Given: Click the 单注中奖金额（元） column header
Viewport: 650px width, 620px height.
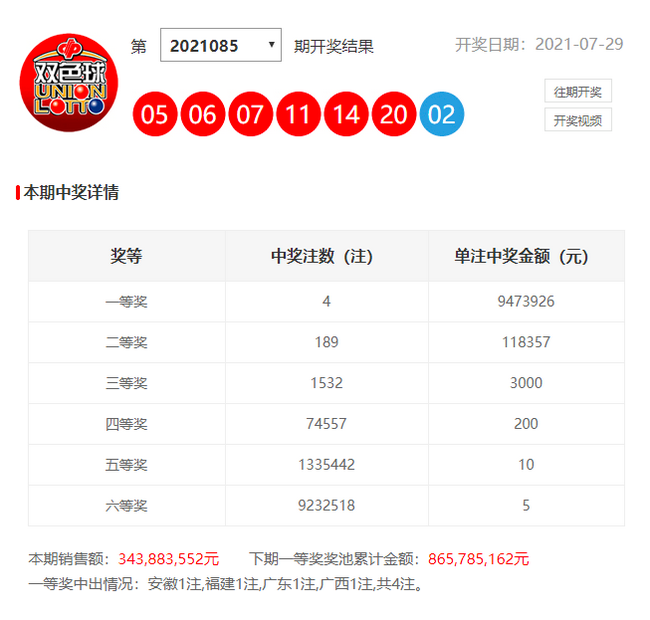Looking at the screenshot, I should point(526,256).
